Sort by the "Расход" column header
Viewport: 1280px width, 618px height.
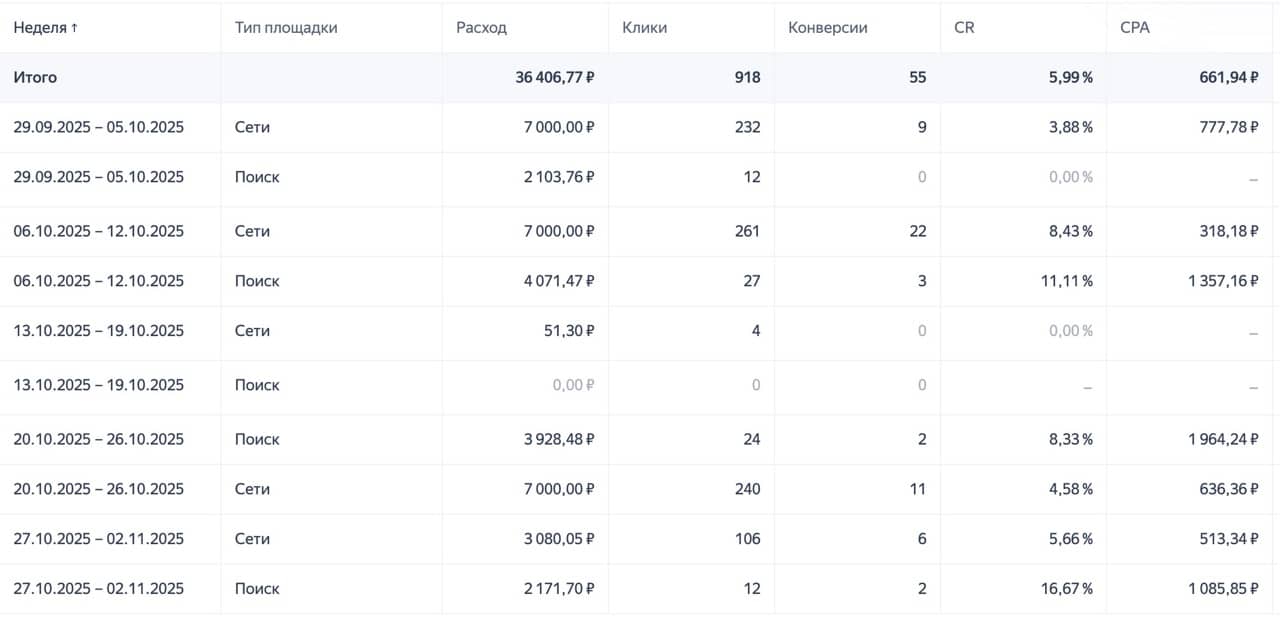(x=481, y=28)
